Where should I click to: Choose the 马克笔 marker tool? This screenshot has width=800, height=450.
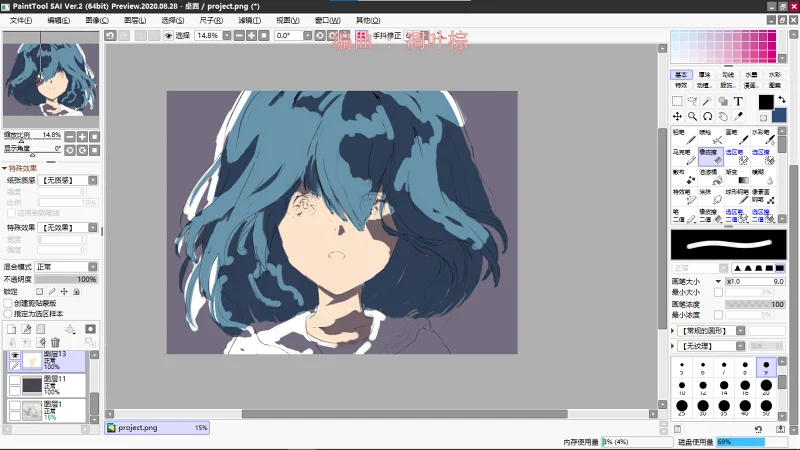pos(684,156)
